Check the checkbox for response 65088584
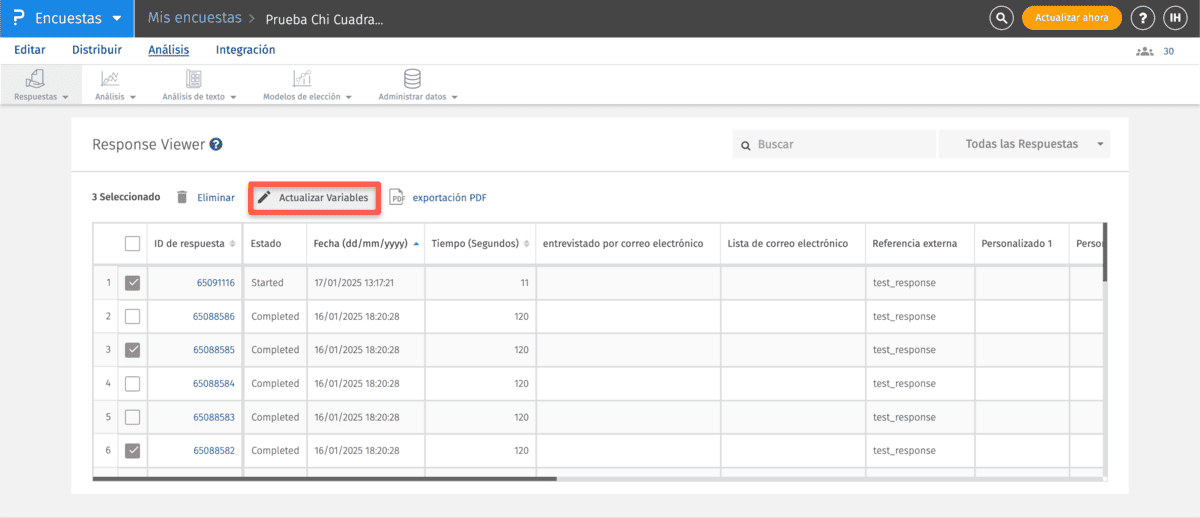 click(x=132, y=383)
